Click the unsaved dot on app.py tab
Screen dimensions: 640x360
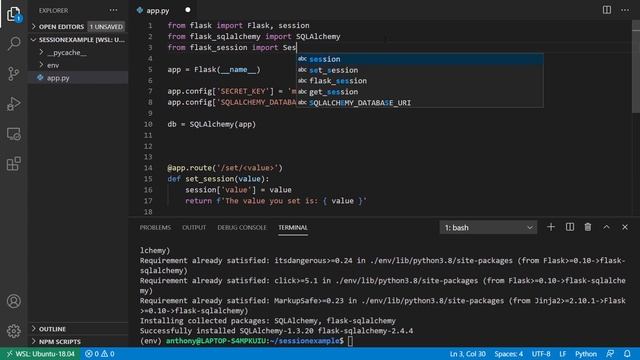(x=188, y=10)
